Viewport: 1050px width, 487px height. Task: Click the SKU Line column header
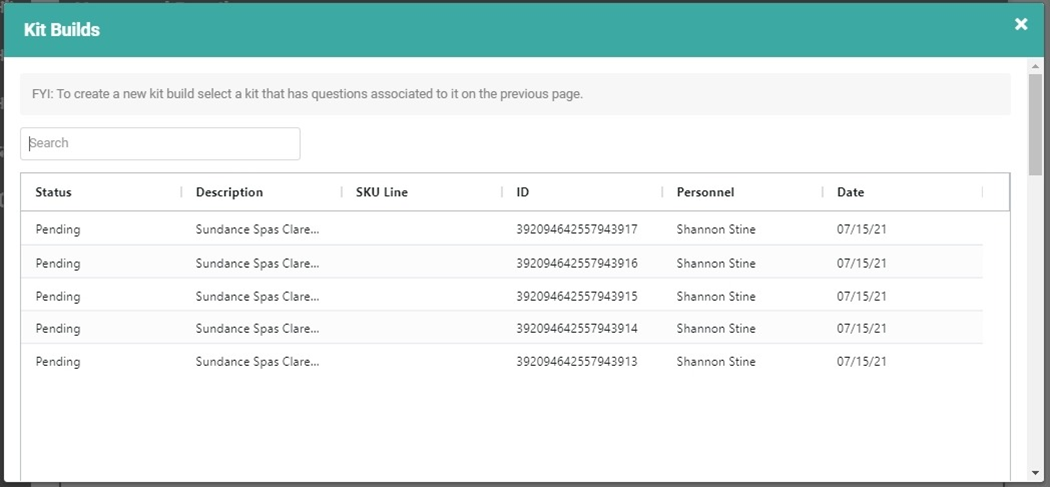(x=382, y=192)
